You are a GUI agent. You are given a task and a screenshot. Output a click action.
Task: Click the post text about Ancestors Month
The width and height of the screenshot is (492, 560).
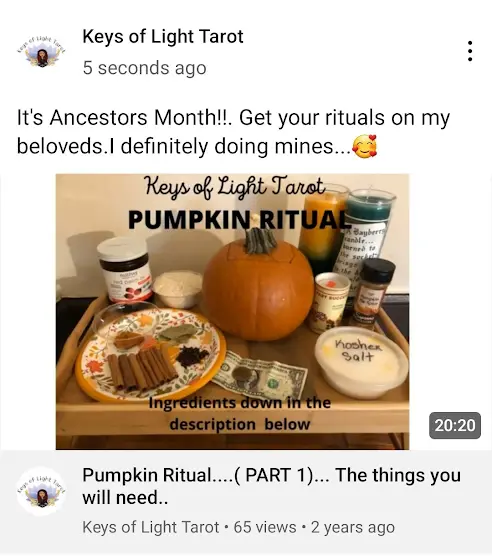pos(233,131)
